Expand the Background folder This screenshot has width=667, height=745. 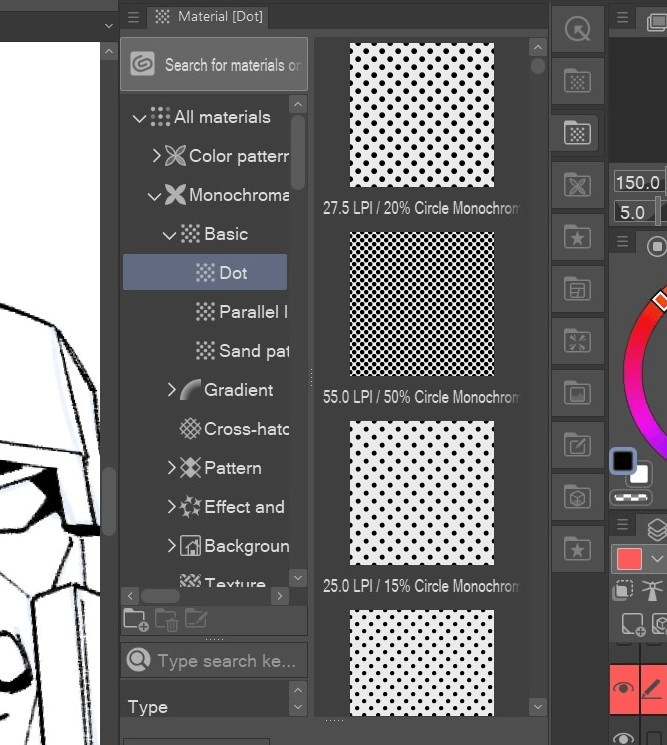click(x=172, y=545)
